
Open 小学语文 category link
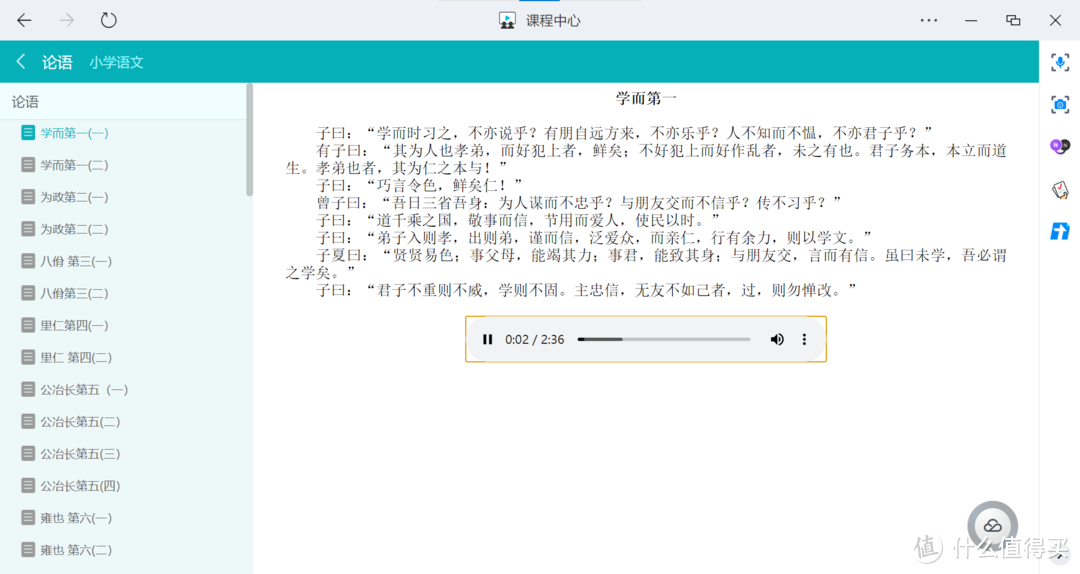(x=116, y=62)
